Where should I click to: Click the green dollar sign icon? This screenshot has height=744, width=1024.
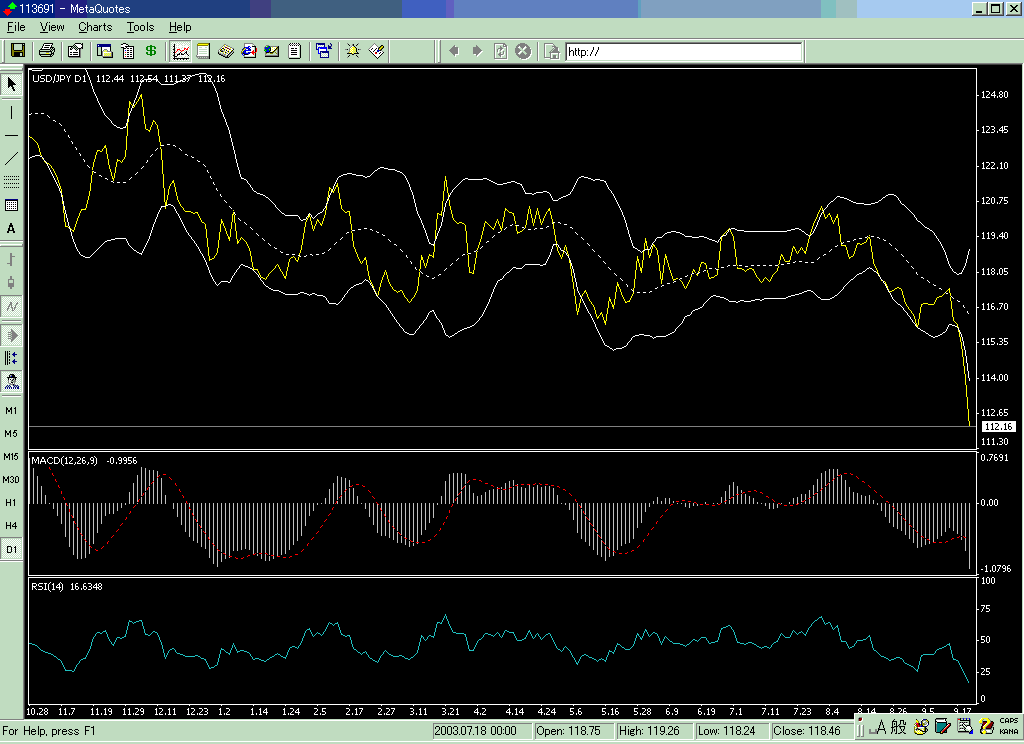pos(151,50)
